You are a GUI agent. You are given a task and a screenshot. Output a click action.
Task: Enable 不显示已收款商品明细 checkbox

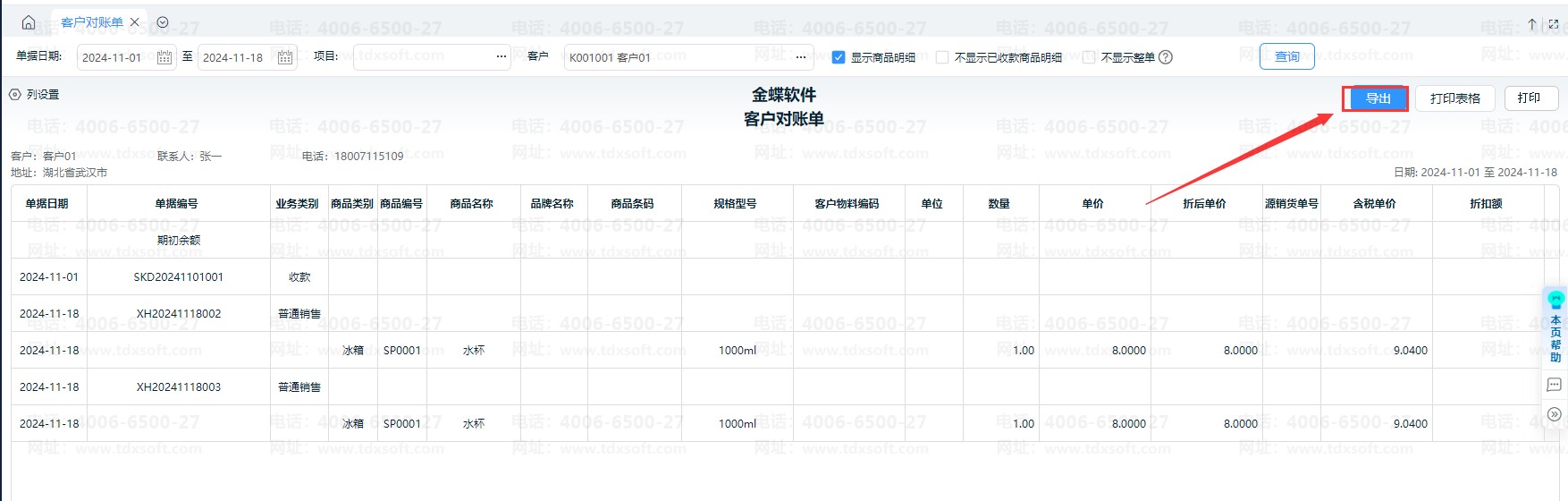942,57
